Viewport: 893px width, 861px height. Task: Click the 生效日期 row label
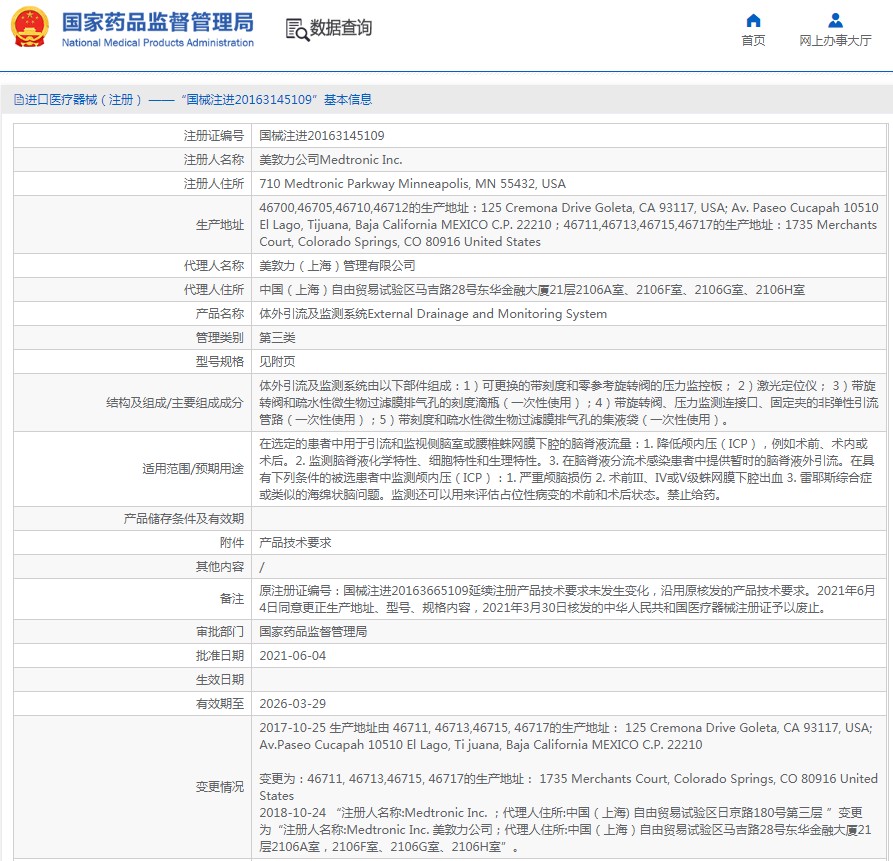tap(220, 679)
